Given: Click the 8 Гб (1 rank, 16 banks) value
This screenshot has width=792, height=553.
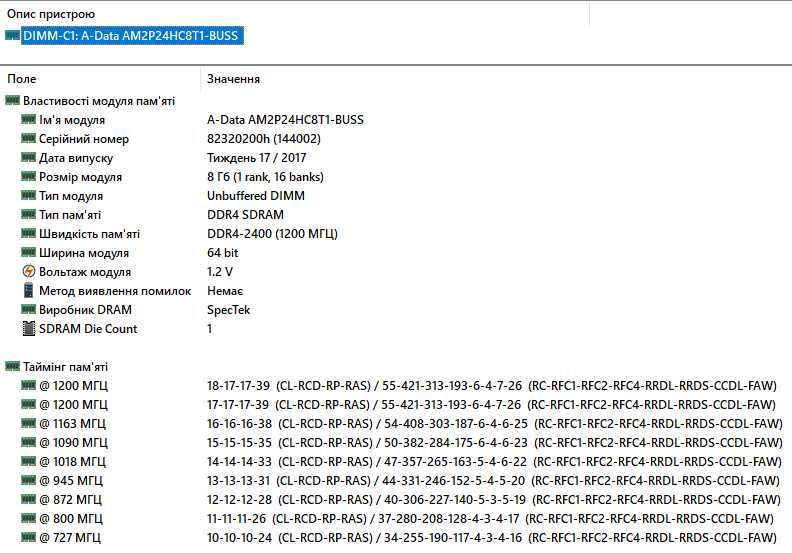Looking at the screenshot, I should (x=265, y=177).
